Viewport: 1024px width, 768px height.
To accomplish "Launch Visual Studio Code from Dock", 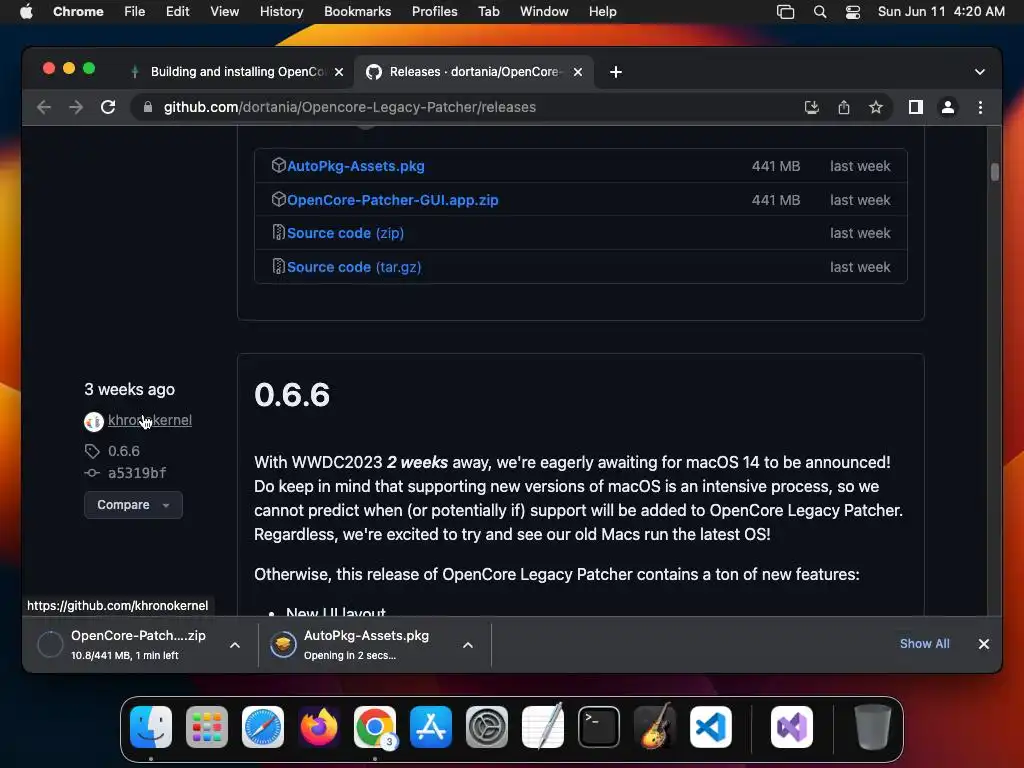I will point(711,727).
